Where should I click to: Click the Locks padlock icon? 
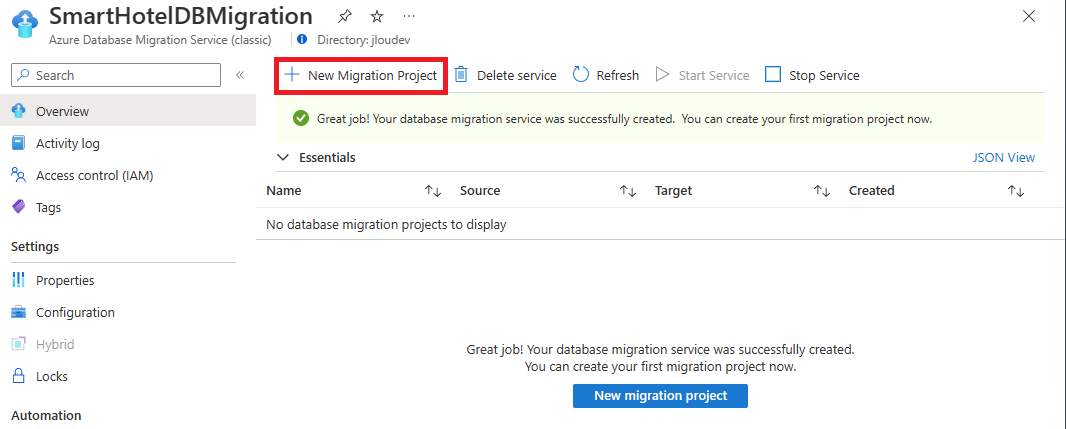(x=19, y=377)
